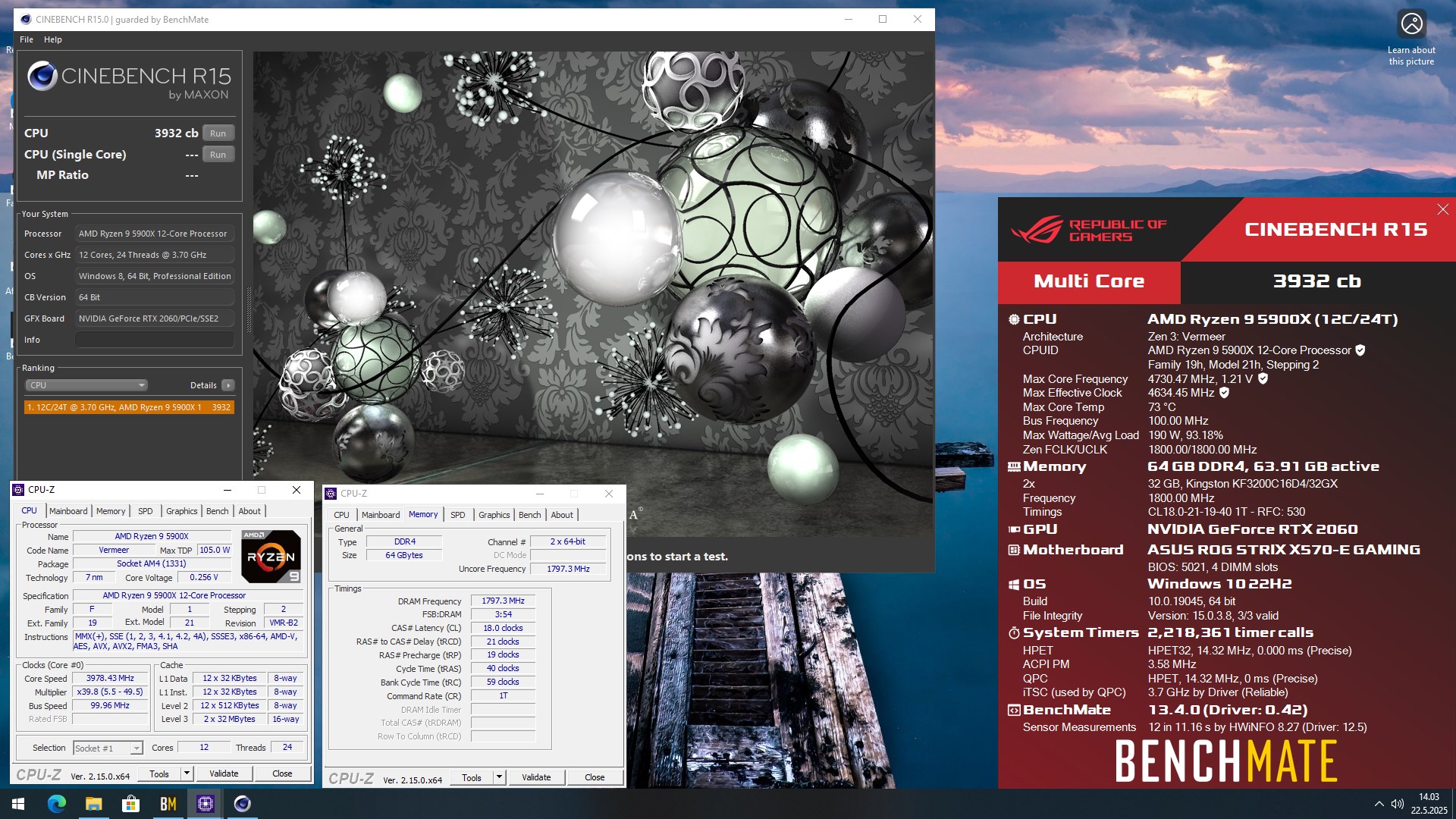This screenshot has width=1456, height=819.
Task: Open Graphics tab in CPU-Z Memory window
Action: click(x=494, y=515)
